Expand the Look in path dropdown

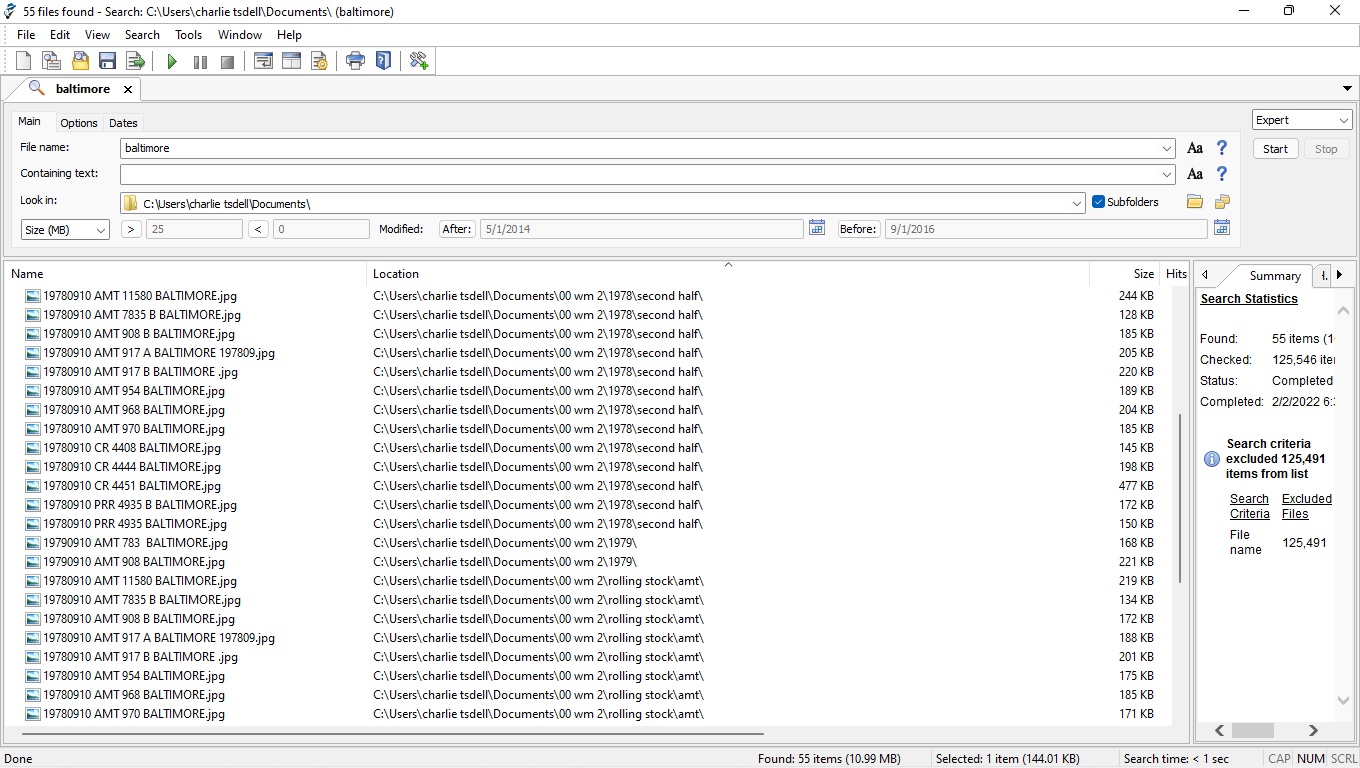click(x=1077, y=203)
